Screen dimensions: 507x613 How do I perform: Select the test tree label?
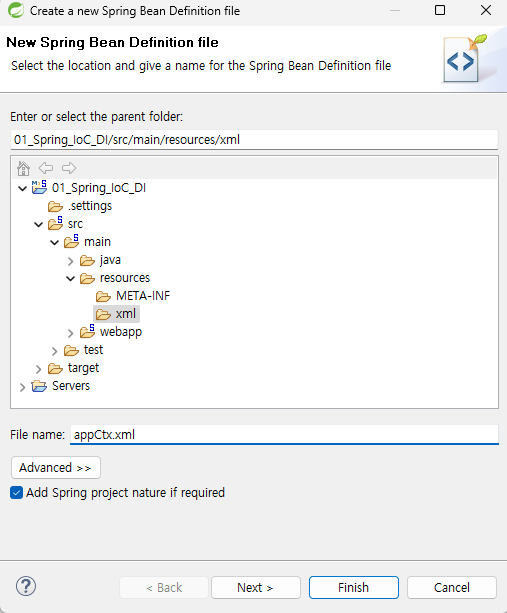(93, 350)
